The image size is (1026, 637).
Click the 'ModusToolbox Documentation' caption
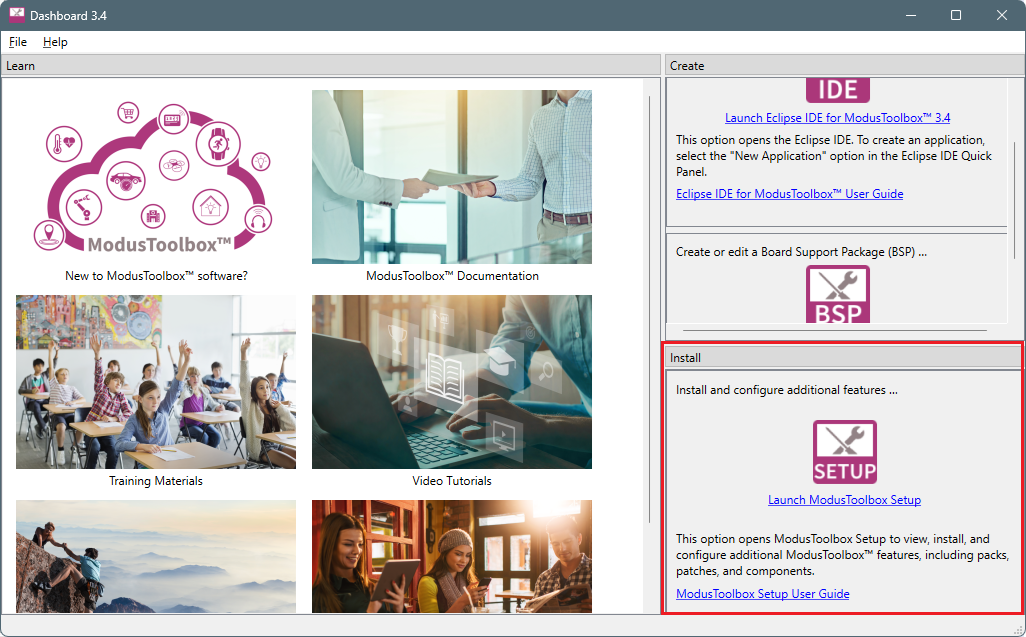coord(452,276)
